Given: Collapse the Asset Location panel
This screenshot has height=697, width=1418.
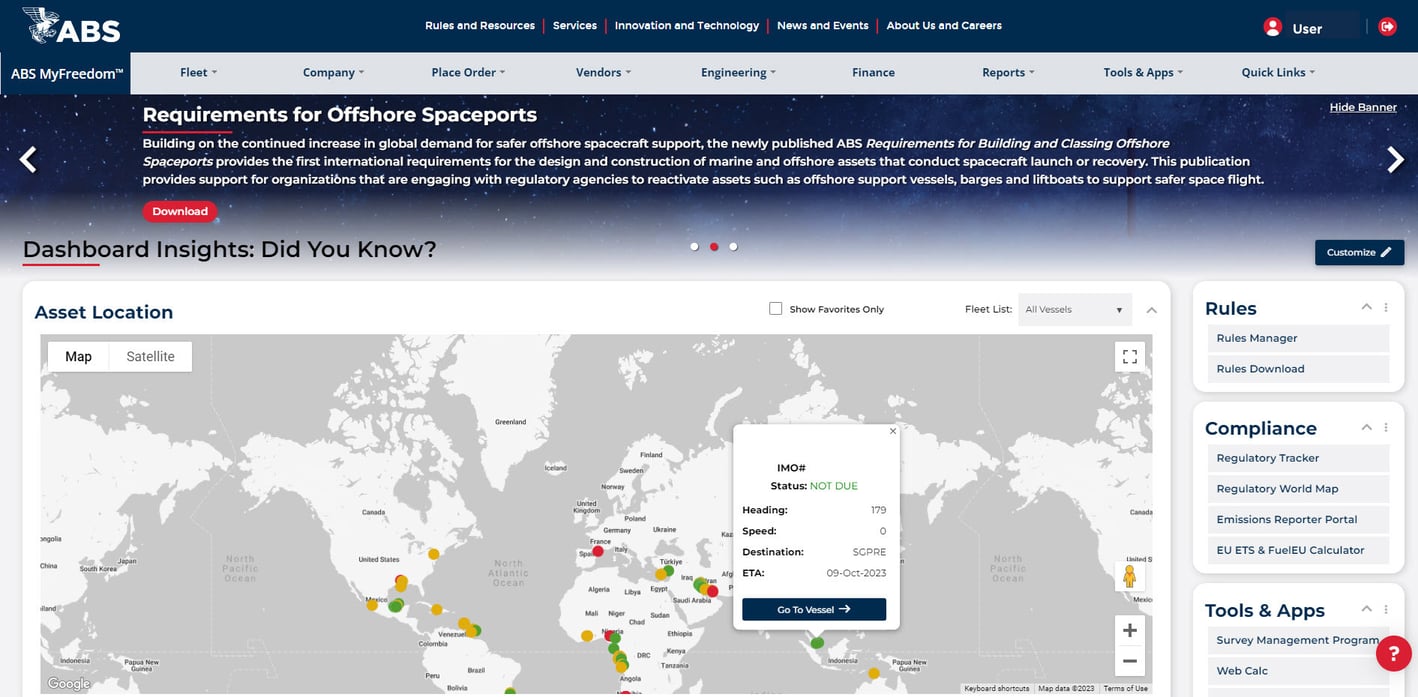Looking at the screenshot, I should 1151,310.
